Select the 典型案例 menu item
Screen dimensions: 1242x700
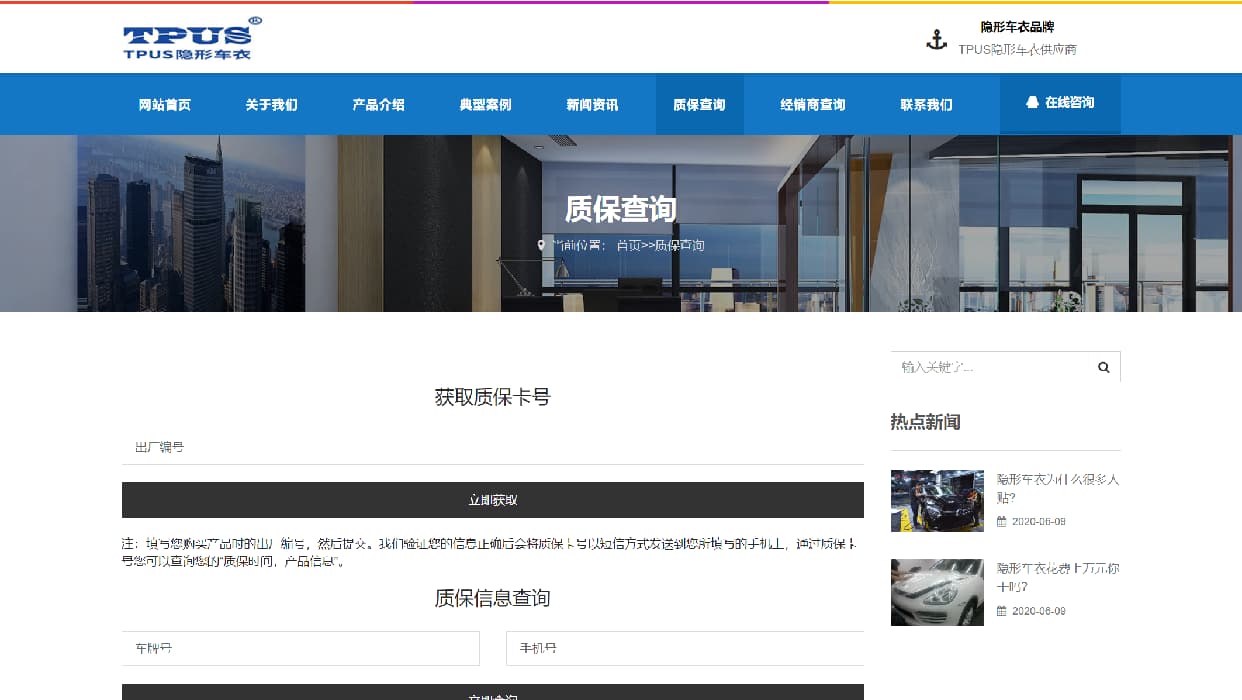click(x=485, y=104)
